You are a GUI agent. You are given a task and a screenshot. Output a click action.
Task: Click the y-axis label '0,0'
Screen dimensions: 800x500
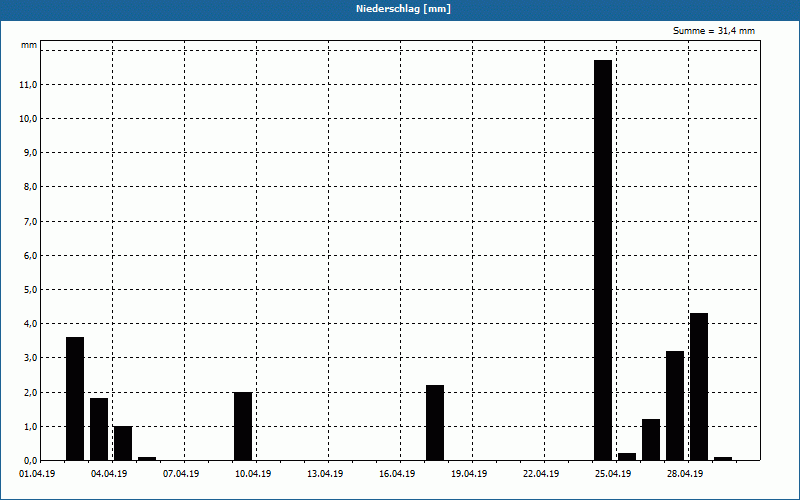[x=30, y=461]
